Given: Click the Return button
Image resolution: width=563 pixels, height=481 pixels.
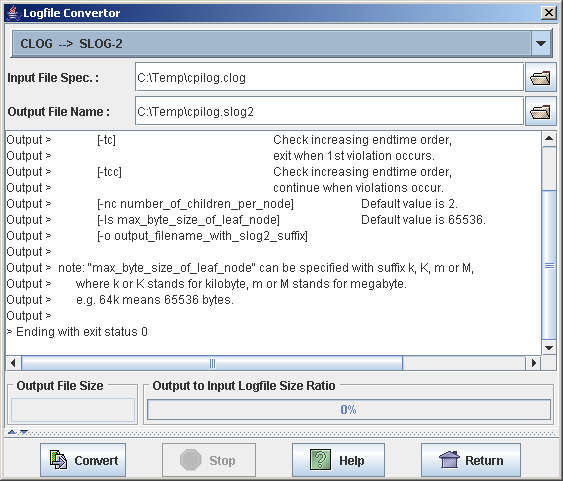Looking at the screenshot, I should [x=471, y=460].
